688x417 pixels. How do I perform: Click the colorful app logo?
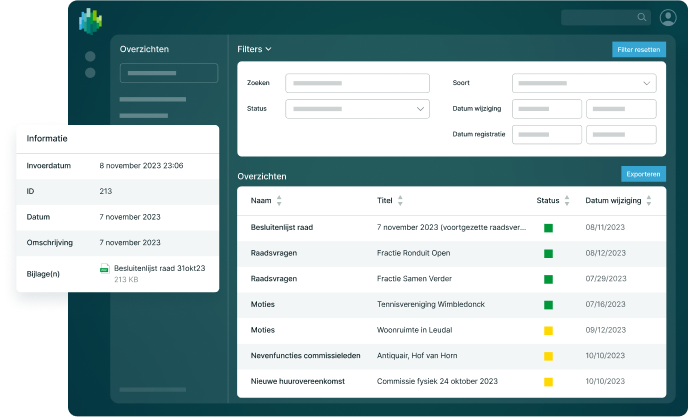coord(90,21)
